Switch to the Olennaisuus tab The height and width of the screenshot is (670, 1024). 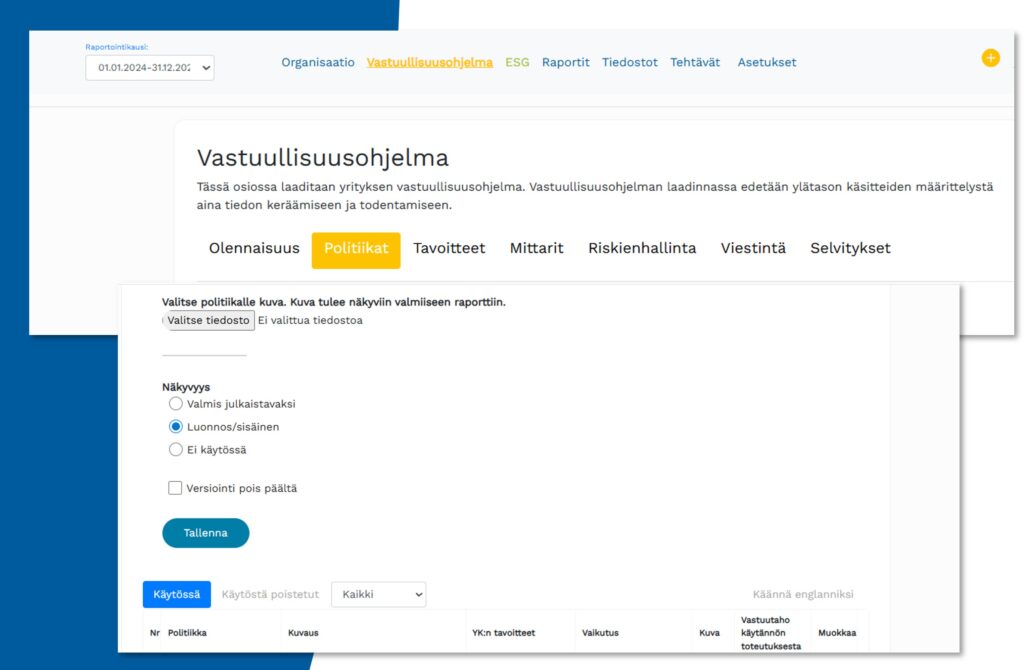coord(254,248)
